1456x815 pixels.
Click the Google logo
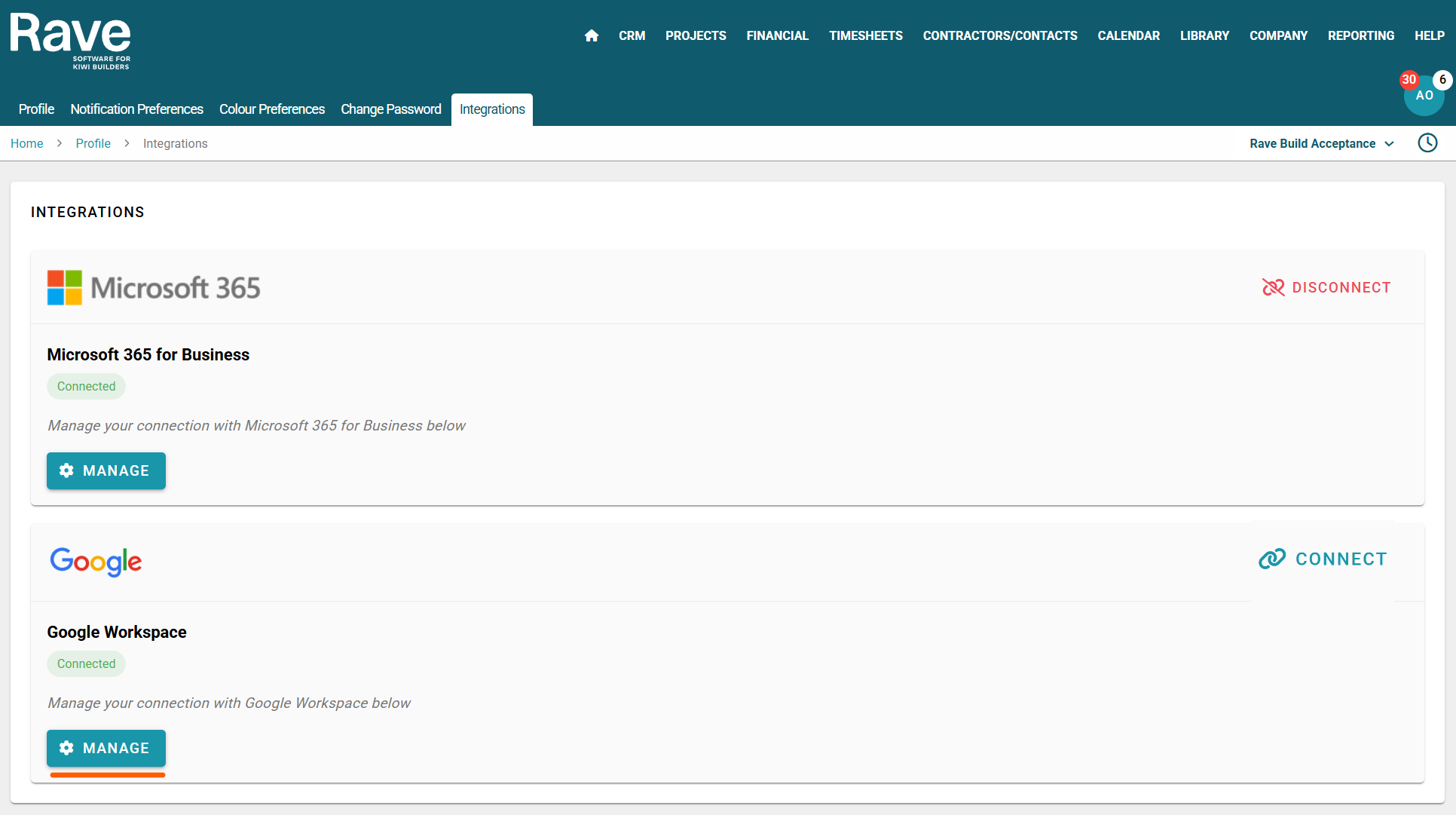click(96, 562)
